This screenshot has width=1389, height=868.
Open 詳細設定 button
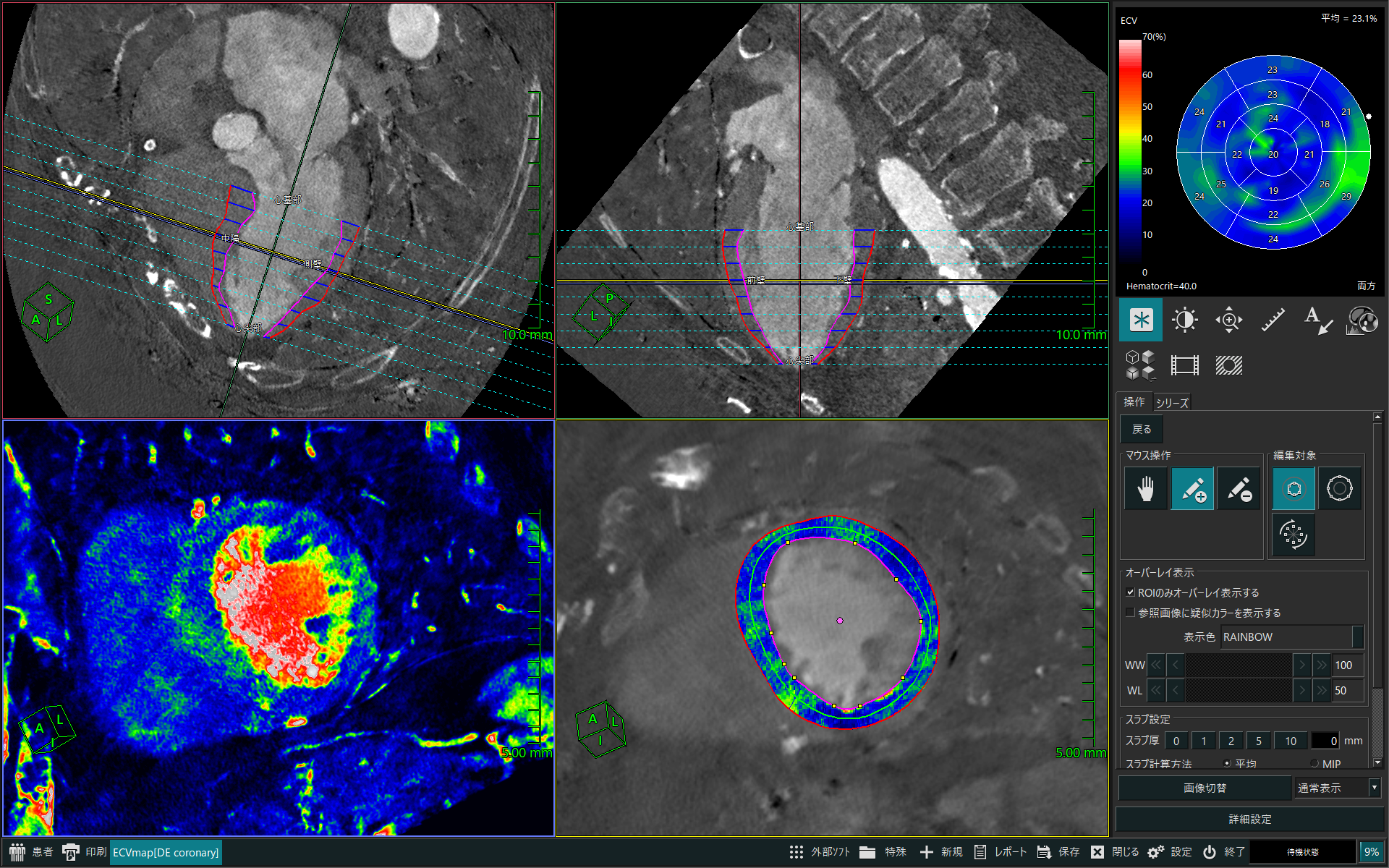(x=1249, y=819)
